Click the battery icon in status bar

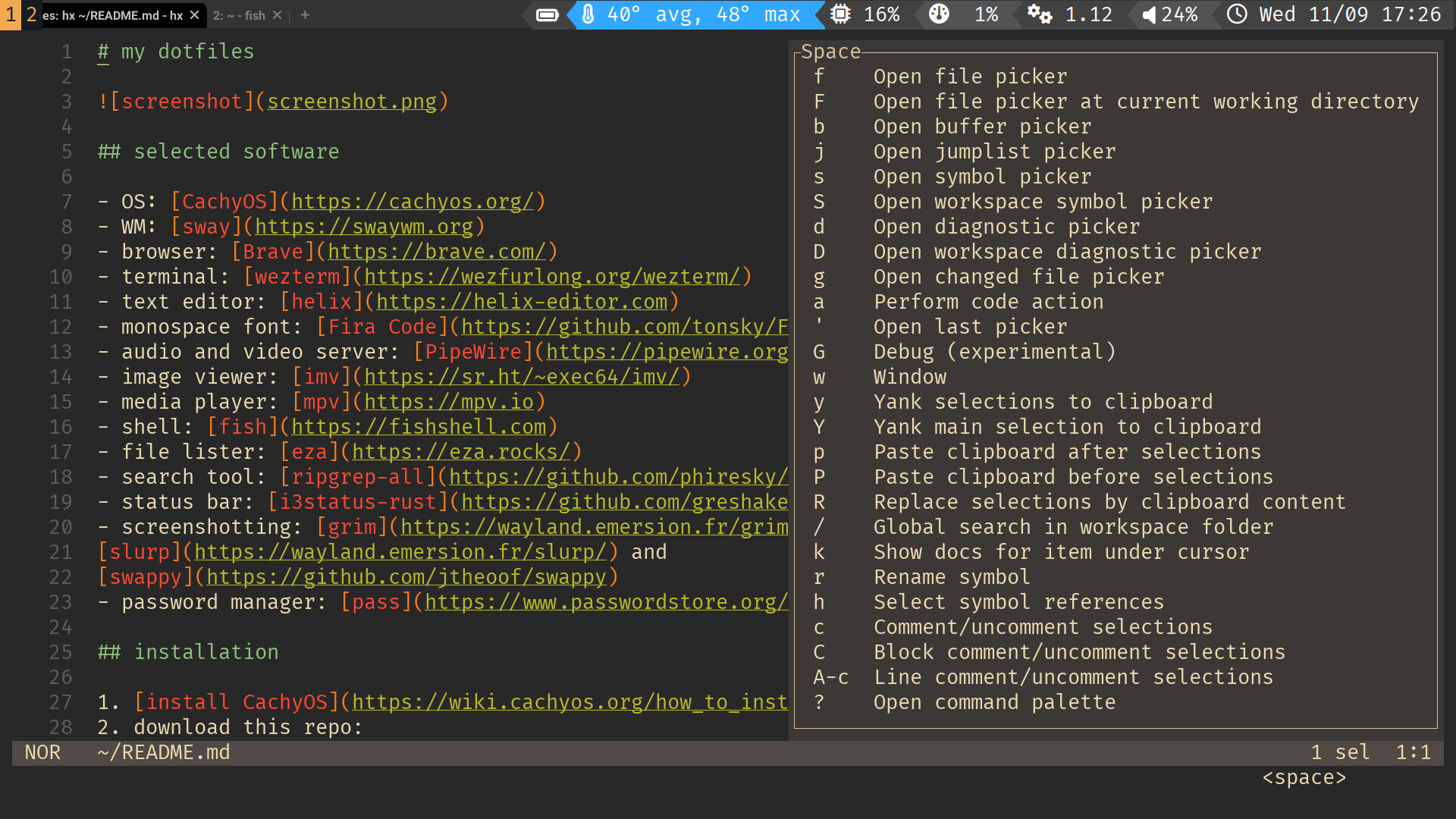click(x=547, y=15)
